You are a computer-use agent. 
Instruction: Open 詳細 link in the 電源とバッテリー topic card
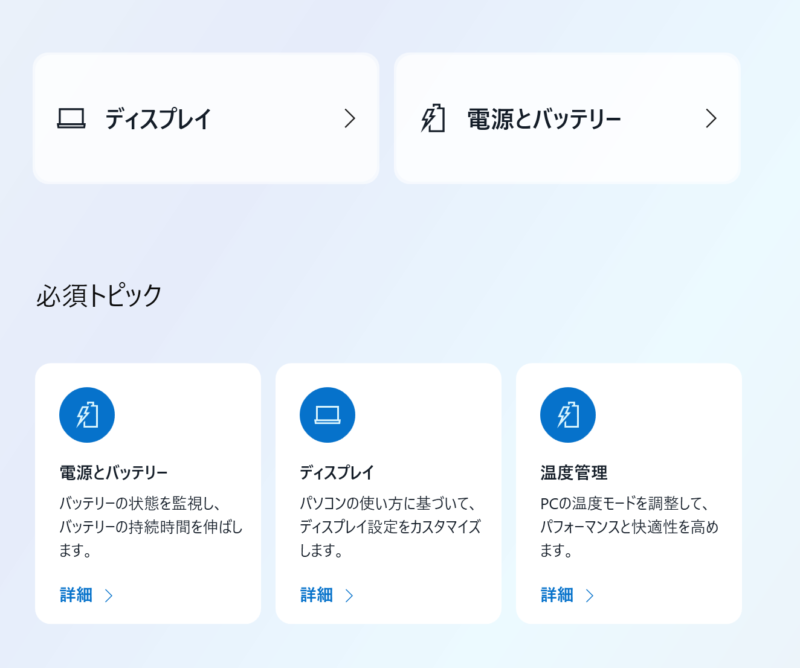tap(76, 595)
